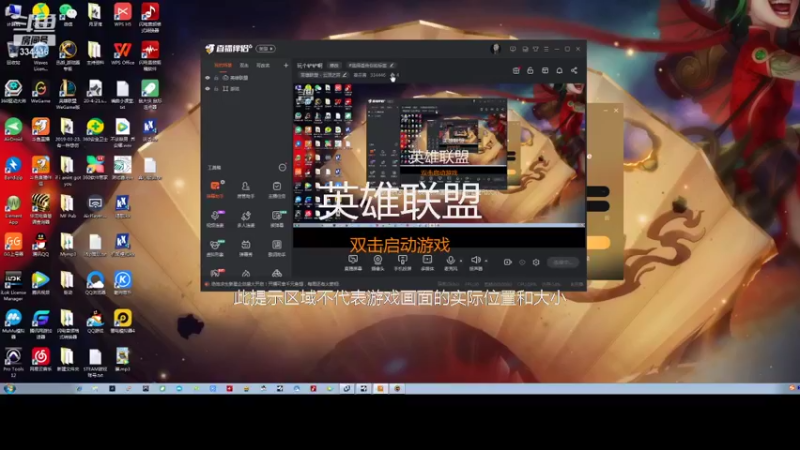Click orange button in window behind companion
The image size is (800, 450).
click(598, 242)
